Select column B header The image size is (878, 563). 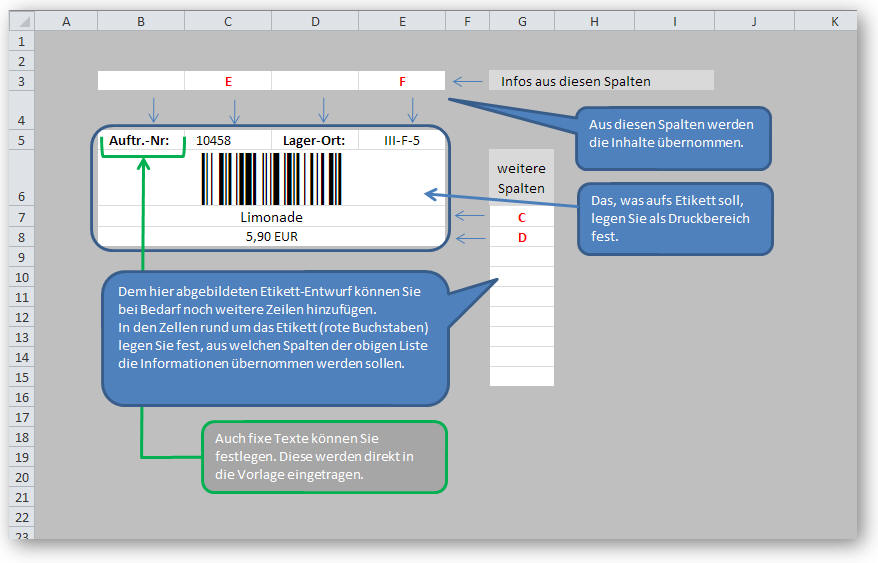tap(141, 21)
